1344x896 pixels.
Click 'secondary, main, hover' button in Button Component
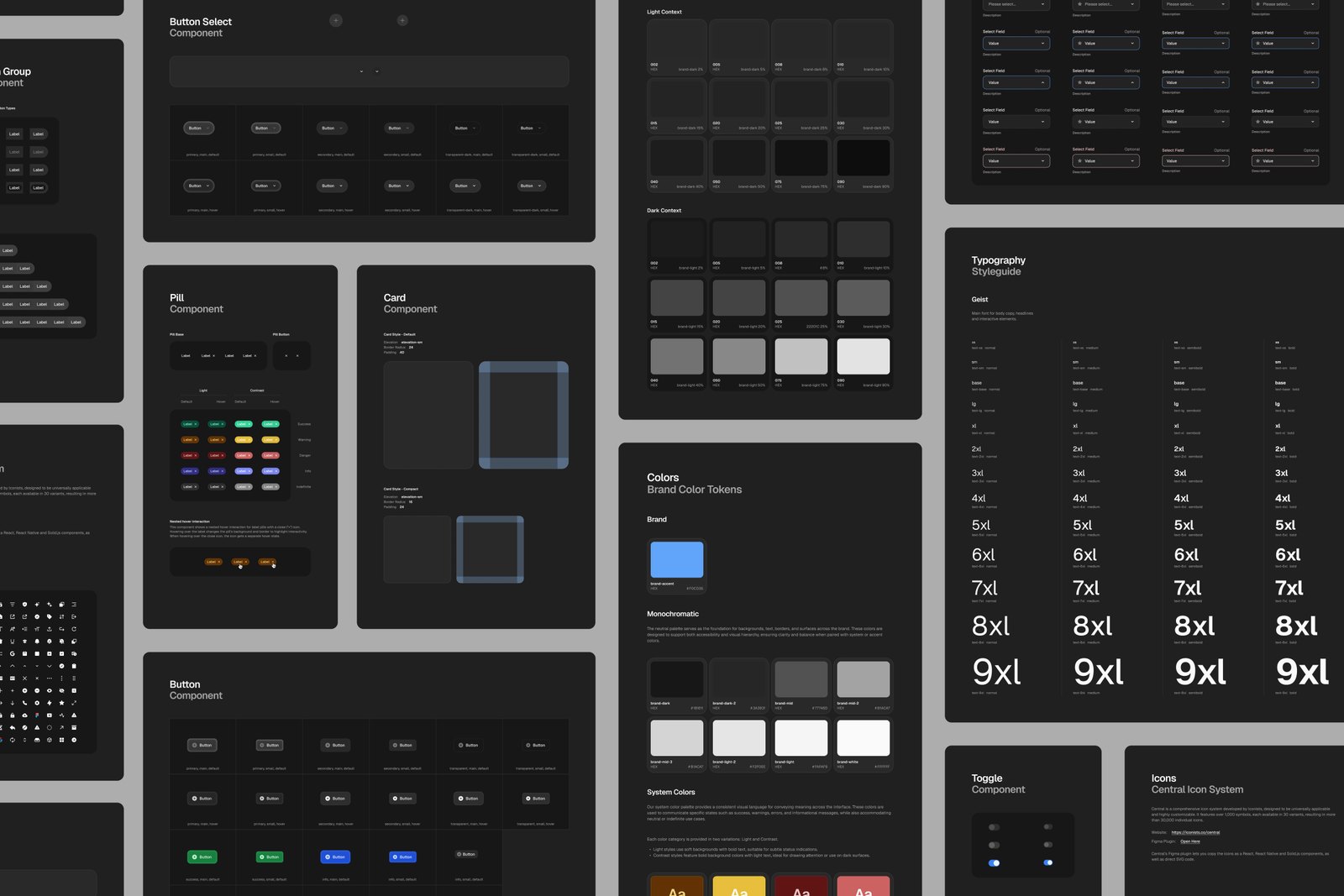point(336,799)
